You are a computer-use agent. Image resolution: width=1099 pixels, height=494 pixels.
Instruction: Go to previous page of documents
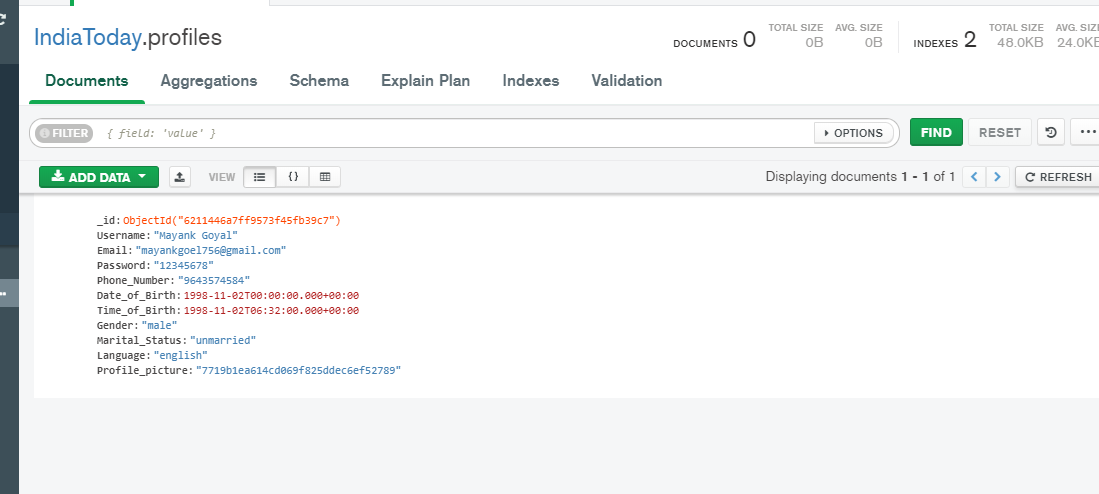click(974, 177)
